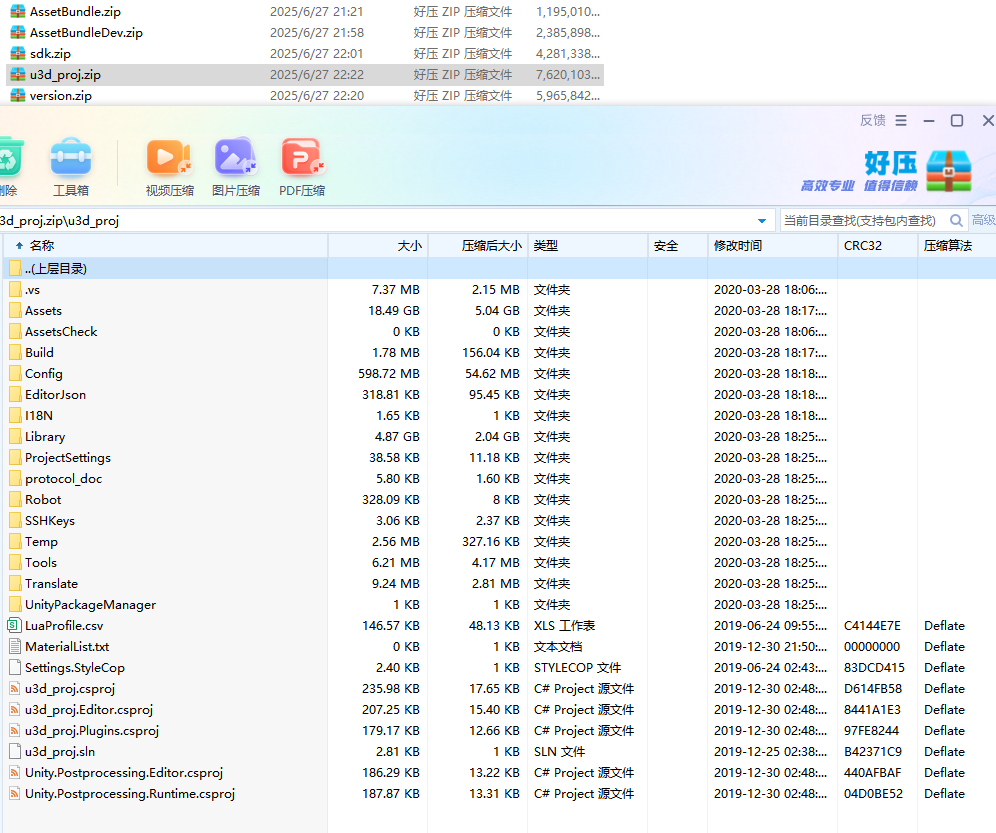This screenshot has height=833, width=996.
Task: Click the 反馈 feedback link
Action: 872,121
